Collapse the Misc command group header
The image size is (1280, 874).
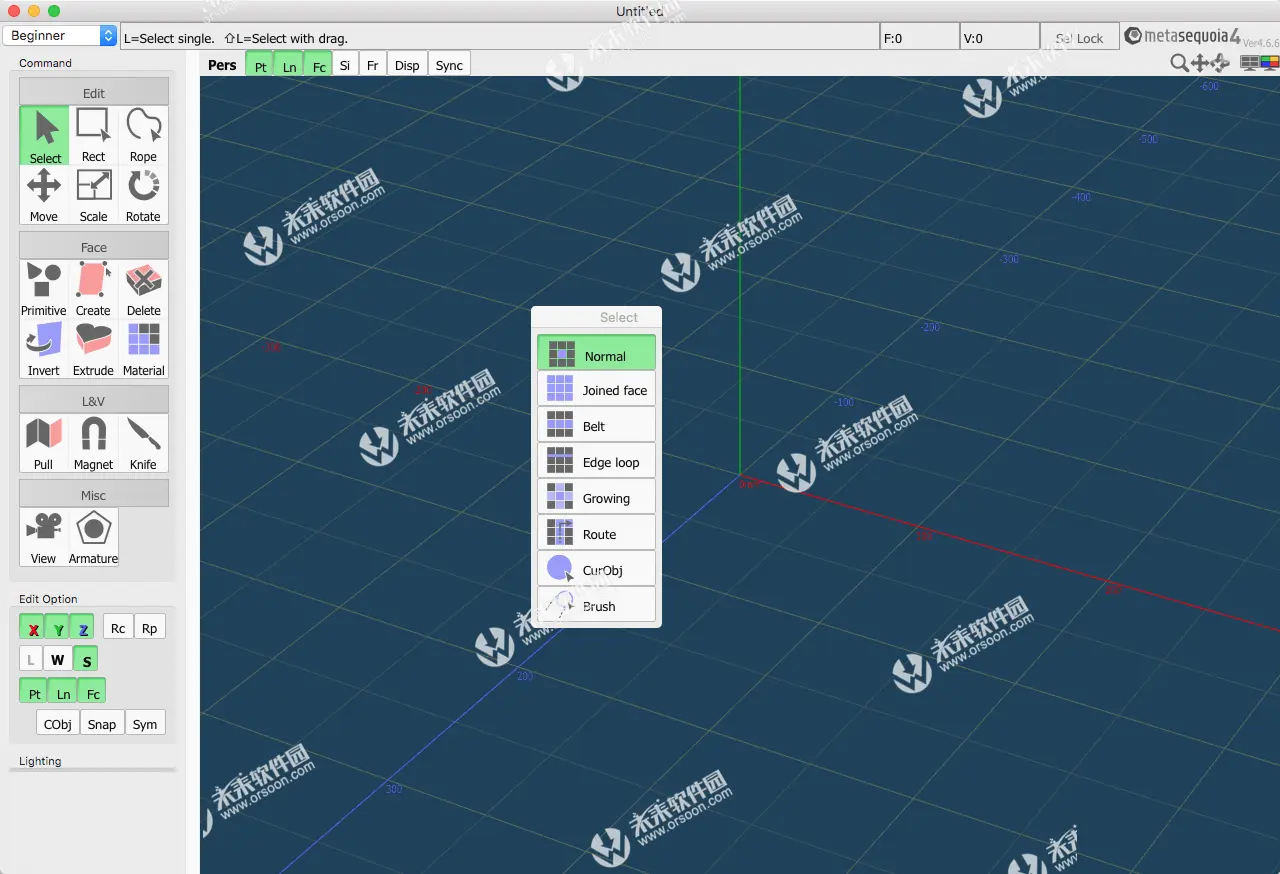coord(94,495)
